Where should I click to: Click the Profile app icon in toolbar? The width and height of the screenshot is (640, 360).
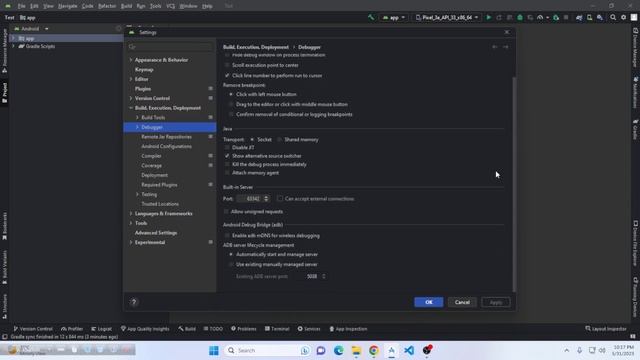[540, 18]
